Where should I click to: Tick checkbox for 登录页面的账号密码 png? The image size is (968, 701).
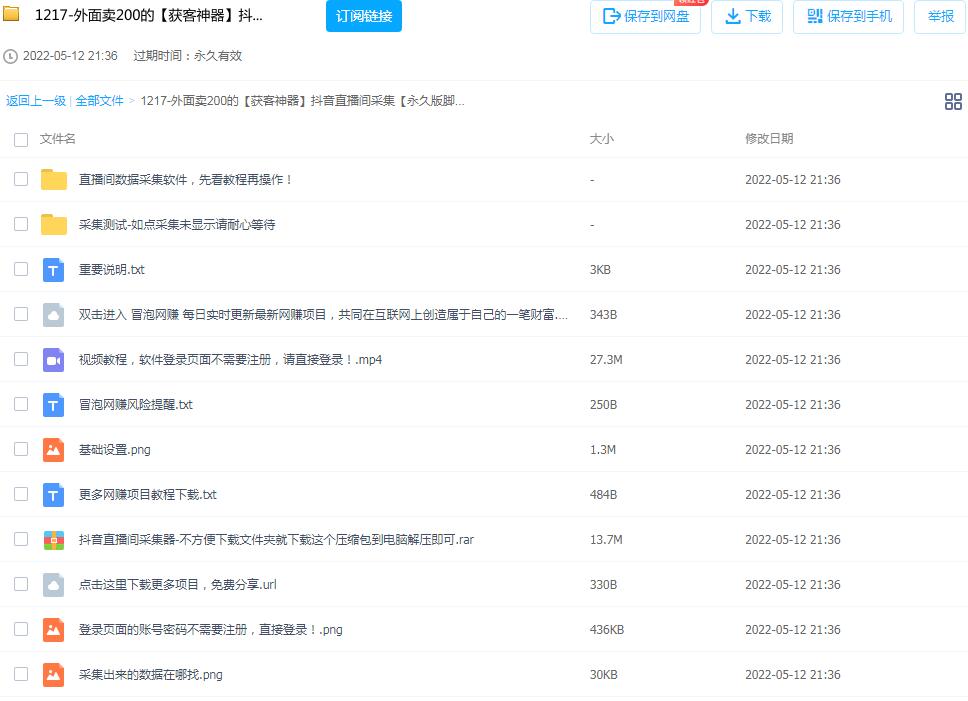coord(21,629)
